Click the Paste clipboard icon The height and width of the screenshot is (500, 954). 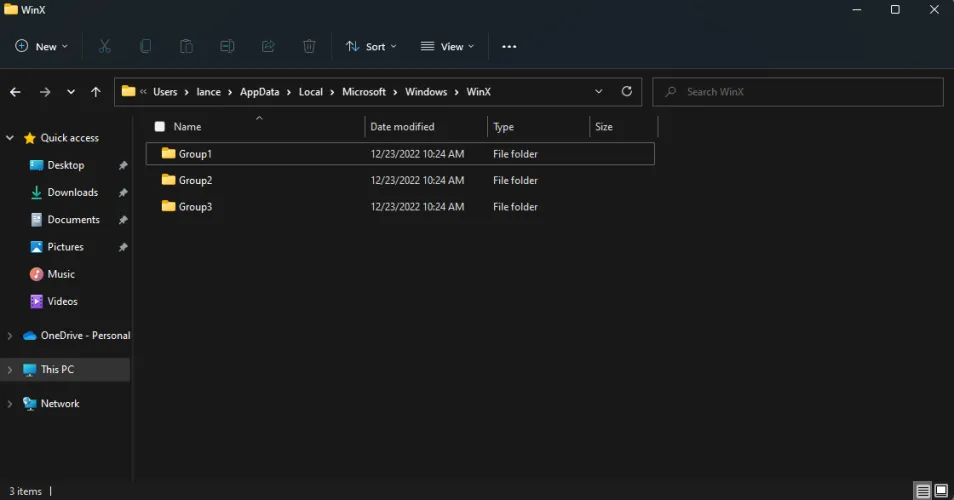pos(186,47)
